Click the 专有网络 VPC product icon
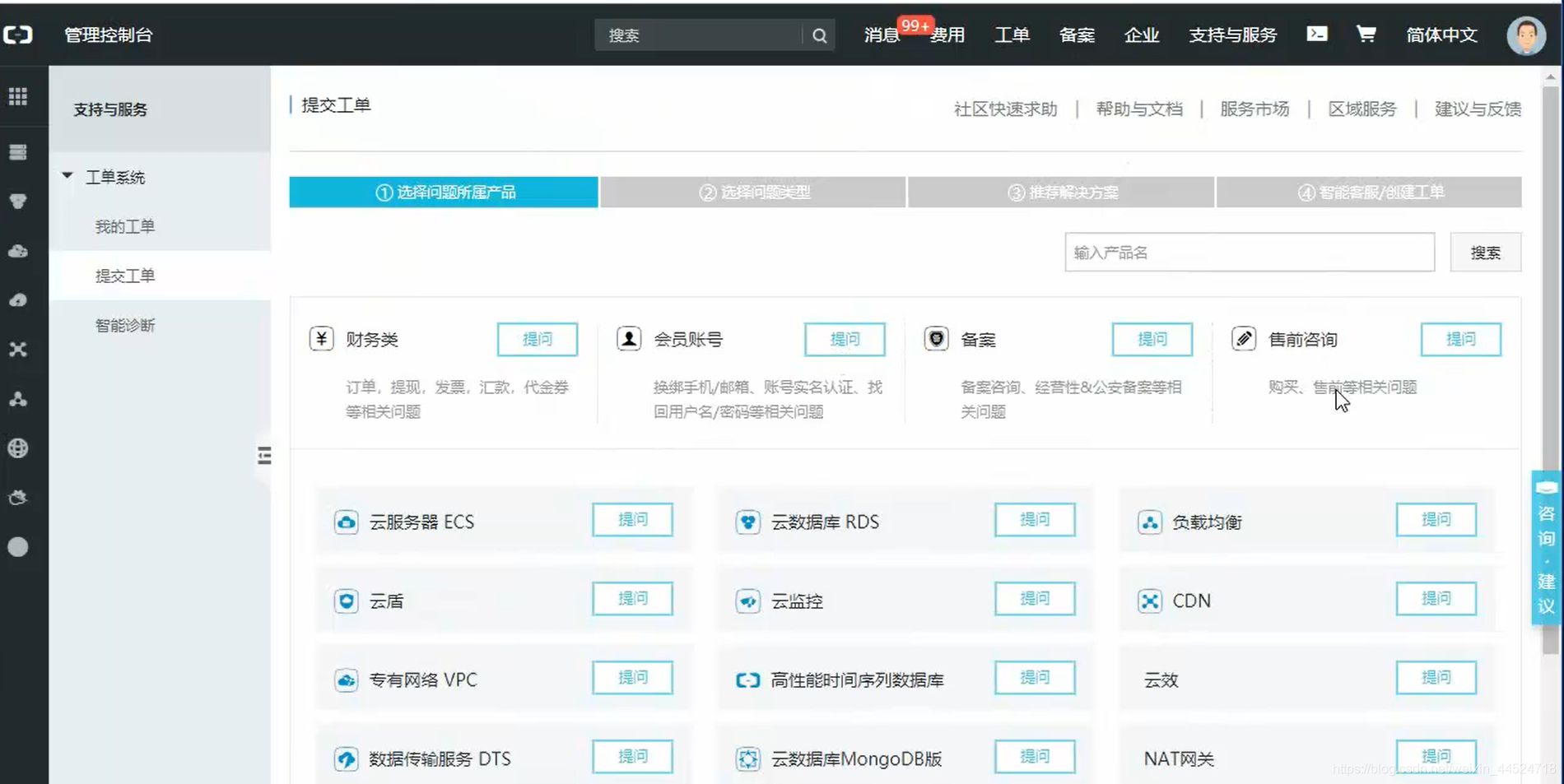This screenshot has height=784, width=1564. pyautogui.click(x=347, y=680)
